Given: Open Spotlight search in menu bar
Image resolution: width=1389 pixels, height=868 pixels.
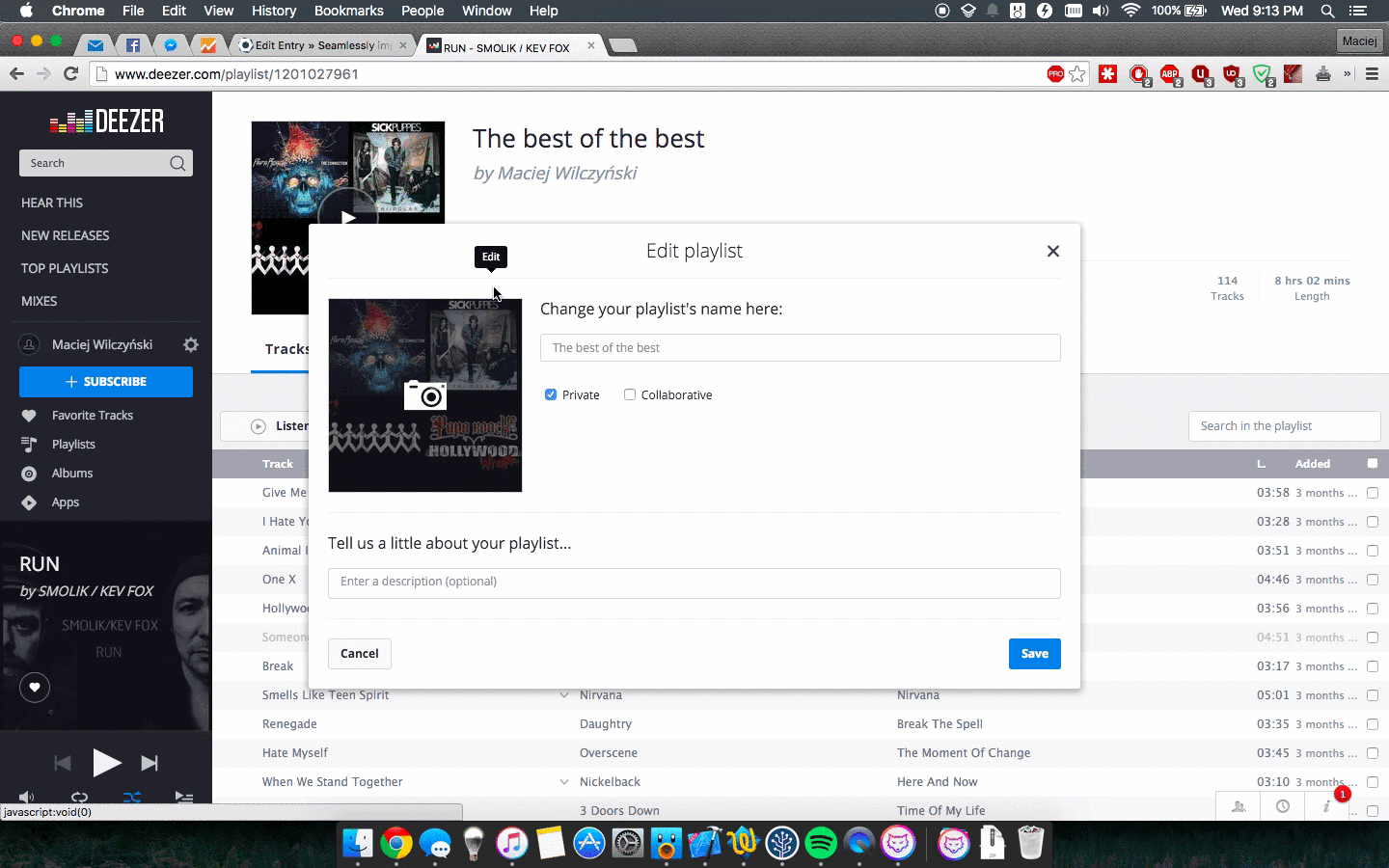Looking at the screenshot, I should (x=1327, y=11).
